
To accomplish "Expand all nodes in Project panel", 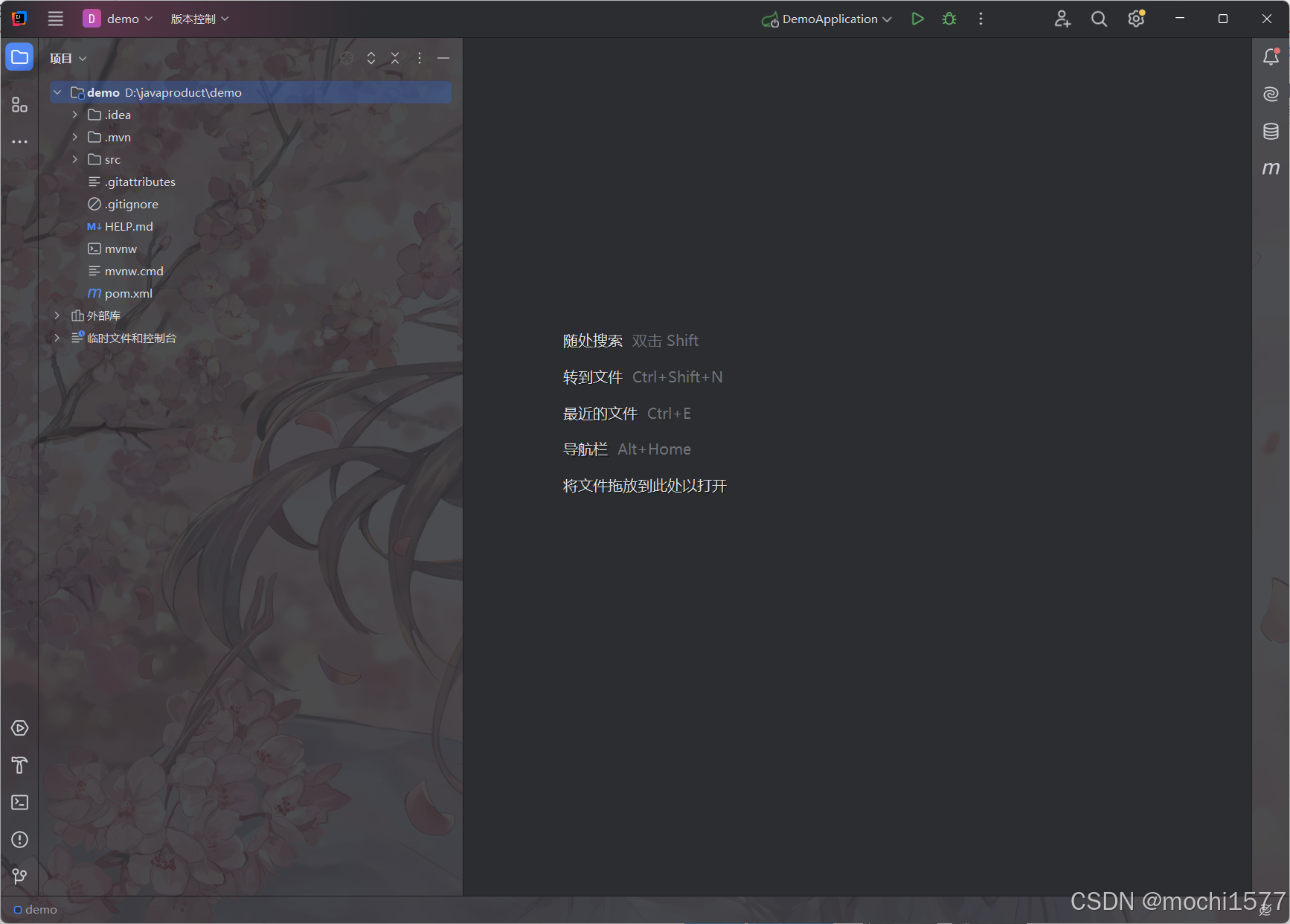I will (x=371, y=58).
